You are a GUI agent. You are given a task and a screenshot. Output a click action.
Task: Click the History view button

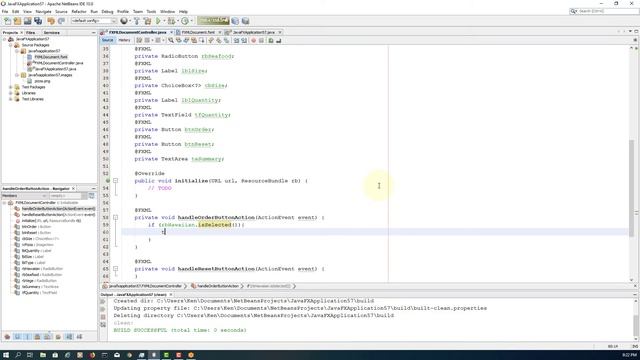(124, 40)
